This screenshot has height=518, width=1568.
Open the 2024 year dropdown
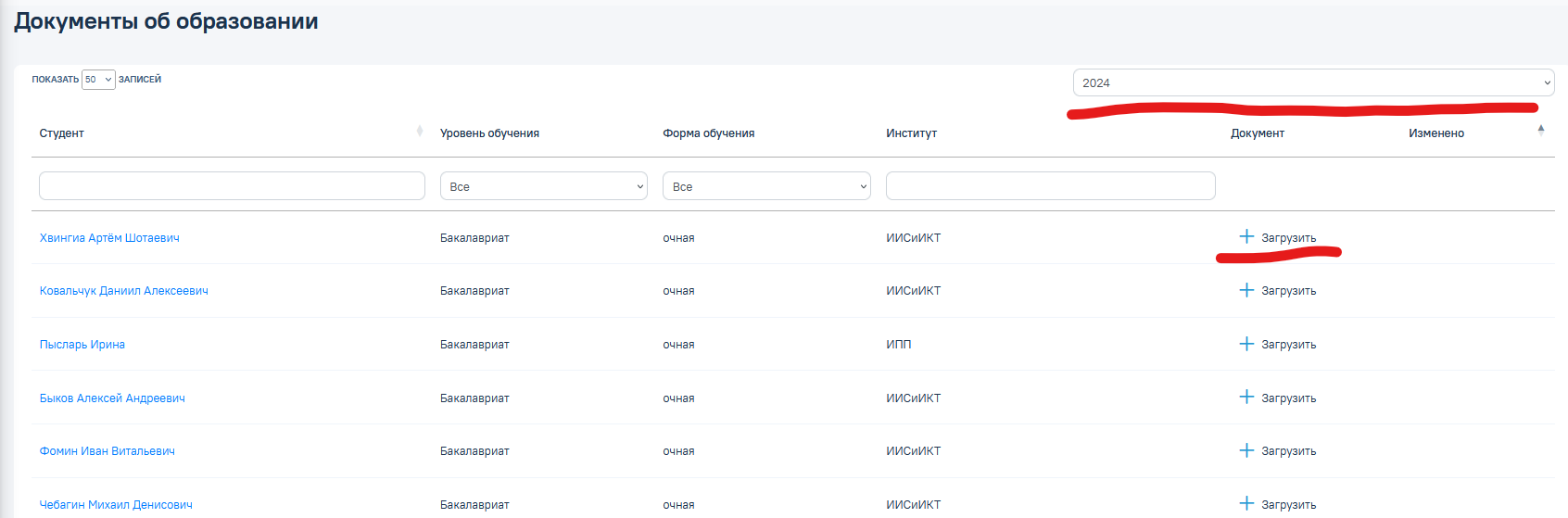(1313, 82)
